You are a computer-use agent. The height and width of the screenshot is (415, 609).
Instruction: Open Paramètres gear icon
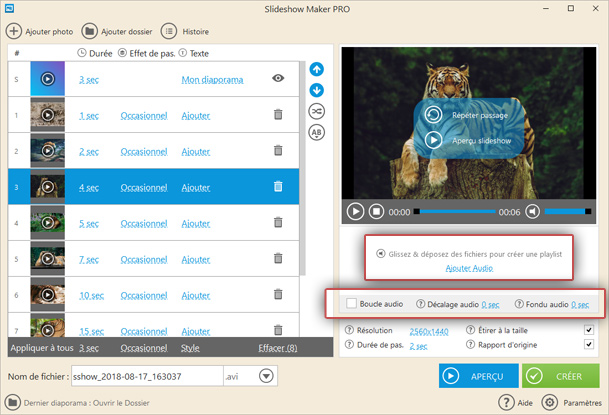[x=549, y=402]
